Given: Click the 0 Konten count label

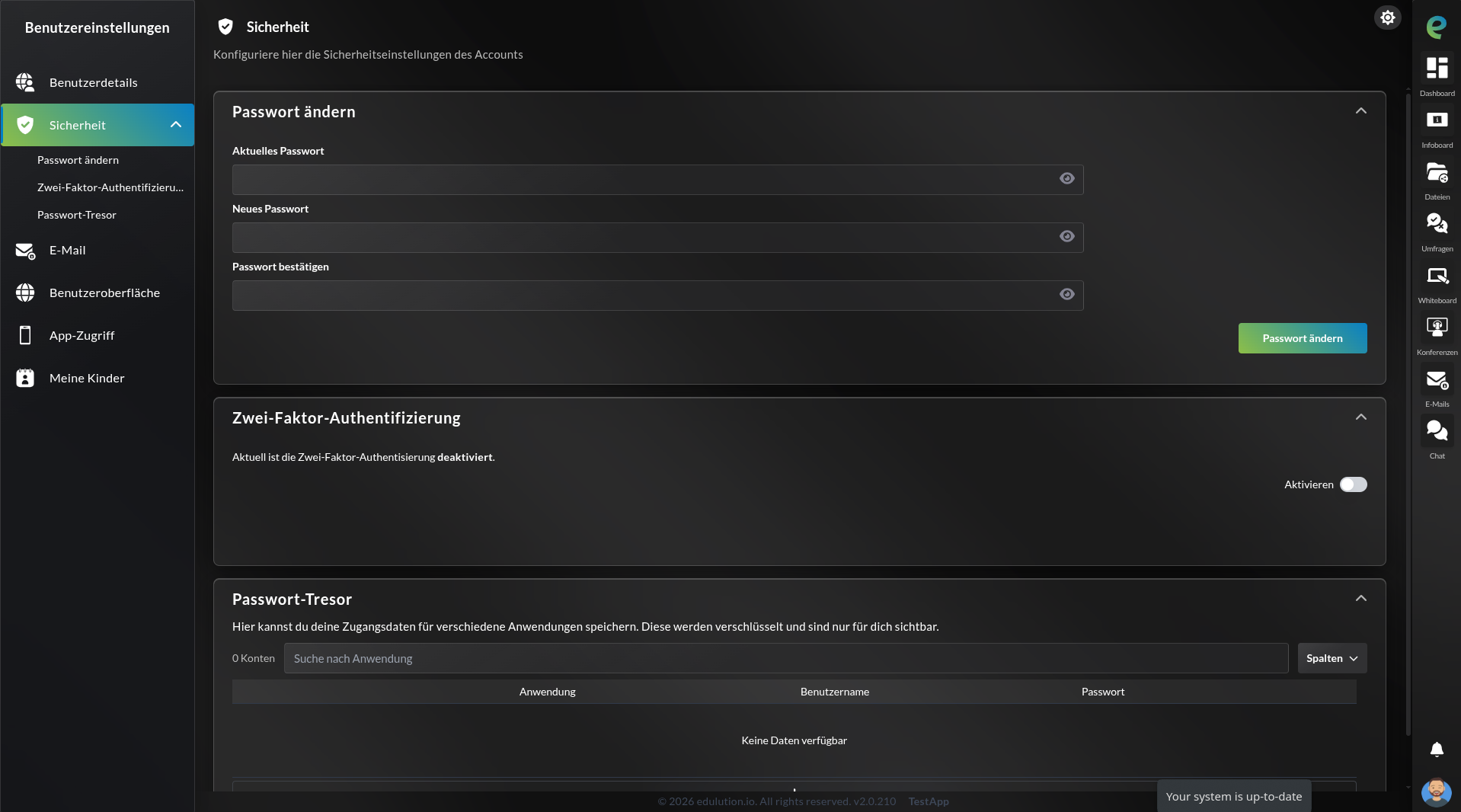Looking at the screenshot, I should tap(254, 658).
